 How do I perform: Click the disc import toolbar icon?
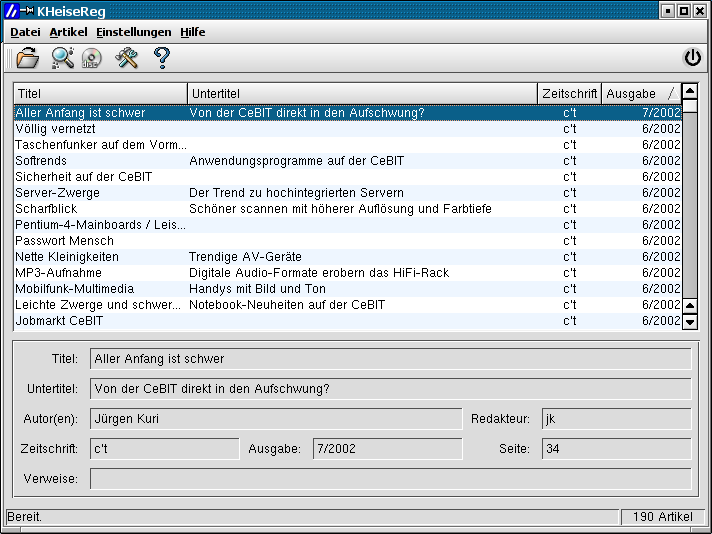click(x=92, y=58)
